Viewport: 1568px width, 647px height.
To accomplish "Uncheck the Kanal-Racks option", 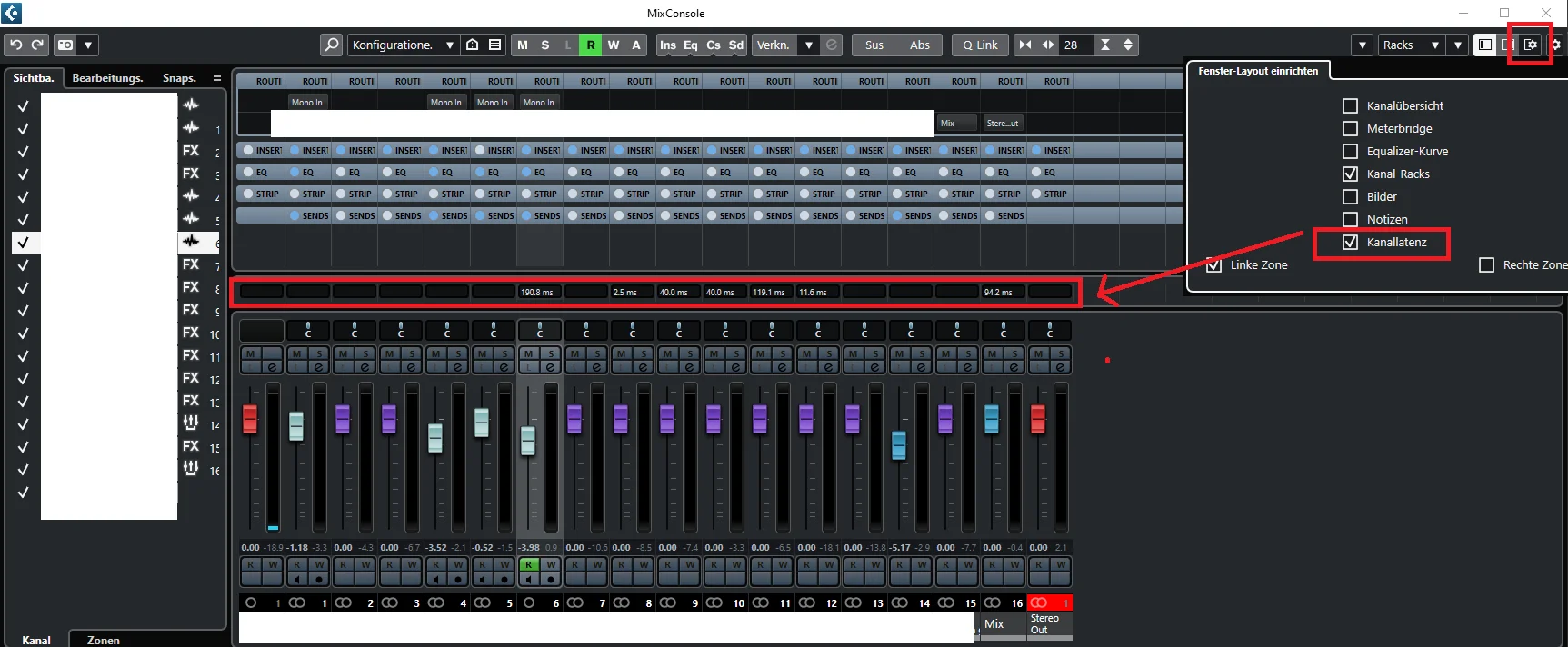I will [x=1351, y=174].
